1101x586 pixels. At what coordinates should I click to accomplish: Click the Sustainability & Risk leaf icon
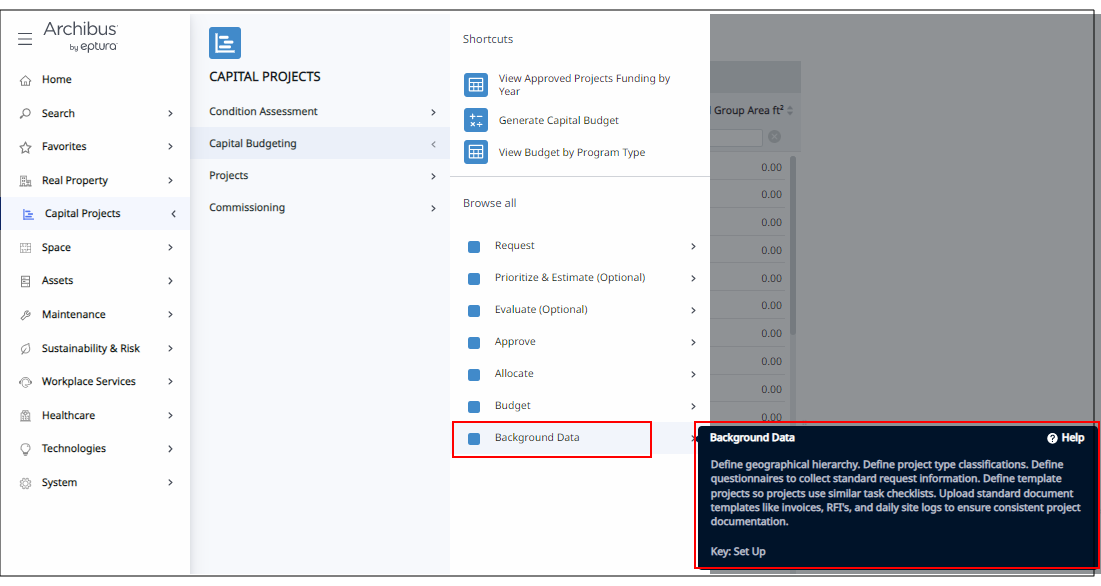pyautogui.click(x=25, y=348)
